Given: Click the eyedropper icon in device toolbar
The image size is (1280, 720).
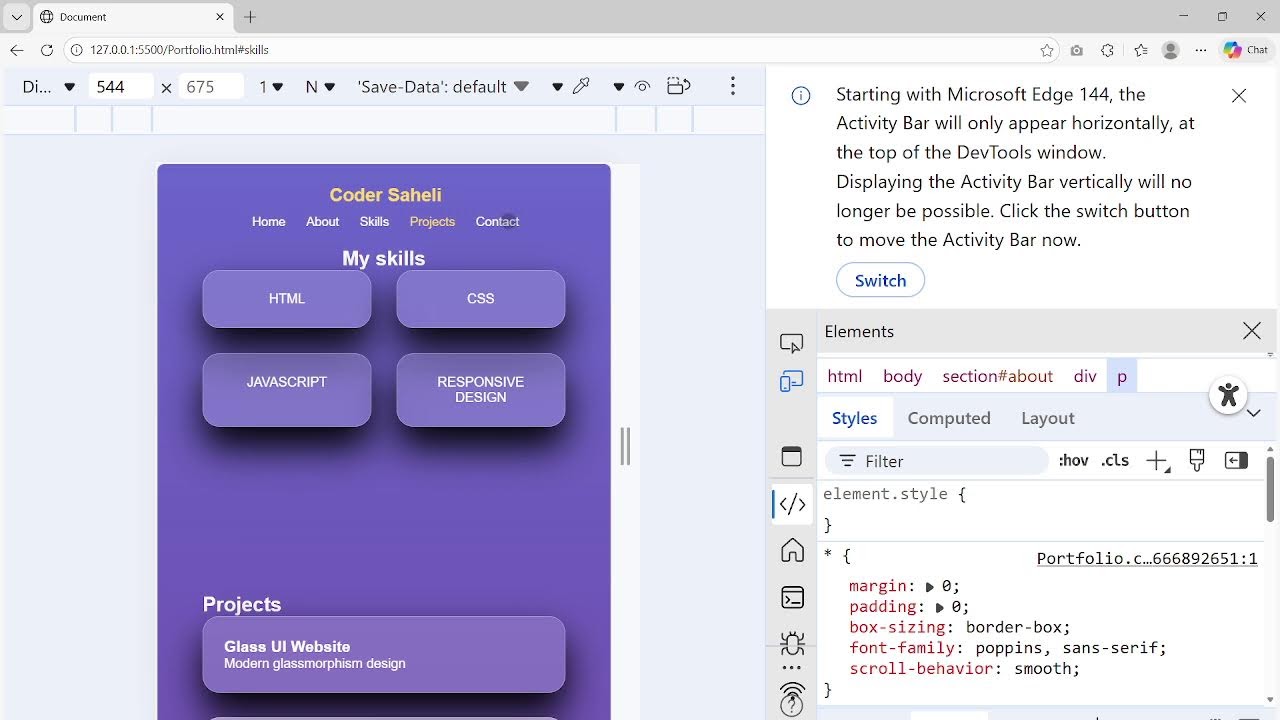Looking at the screenshot, I should click(581, 86).
